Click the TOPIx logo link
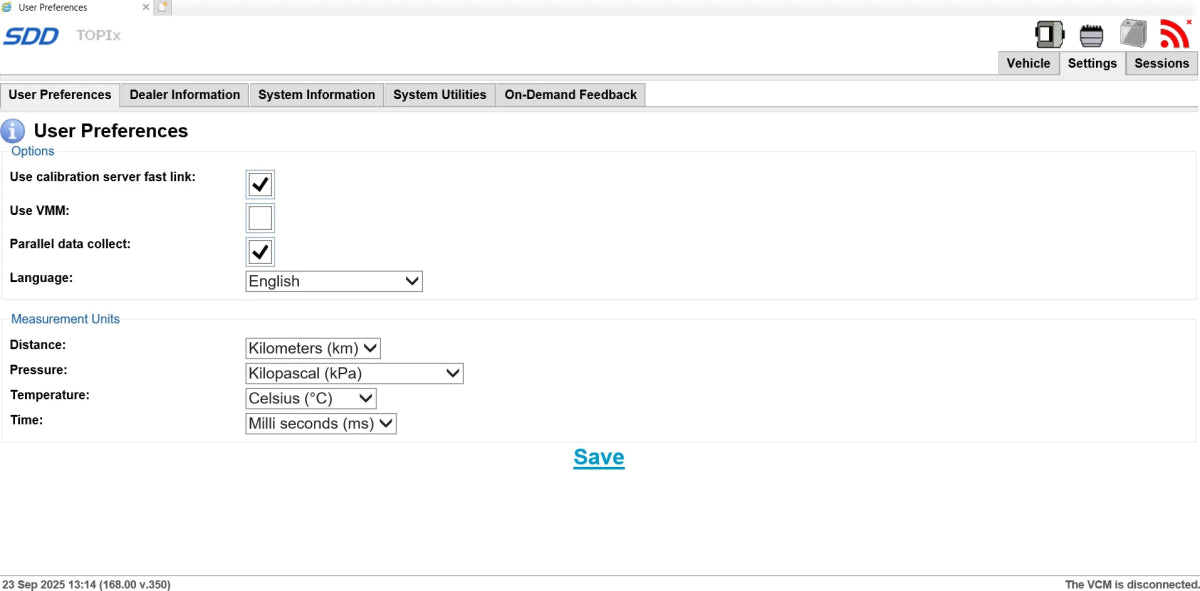 pyautogui.click(x=98, y=36)
